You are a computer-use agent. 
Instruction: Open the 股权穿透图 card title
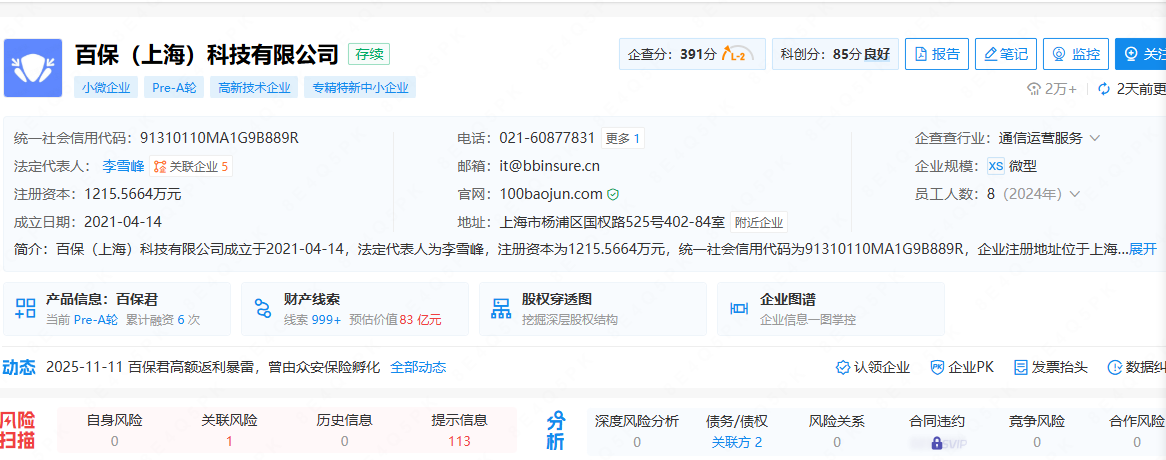(557, 299)
